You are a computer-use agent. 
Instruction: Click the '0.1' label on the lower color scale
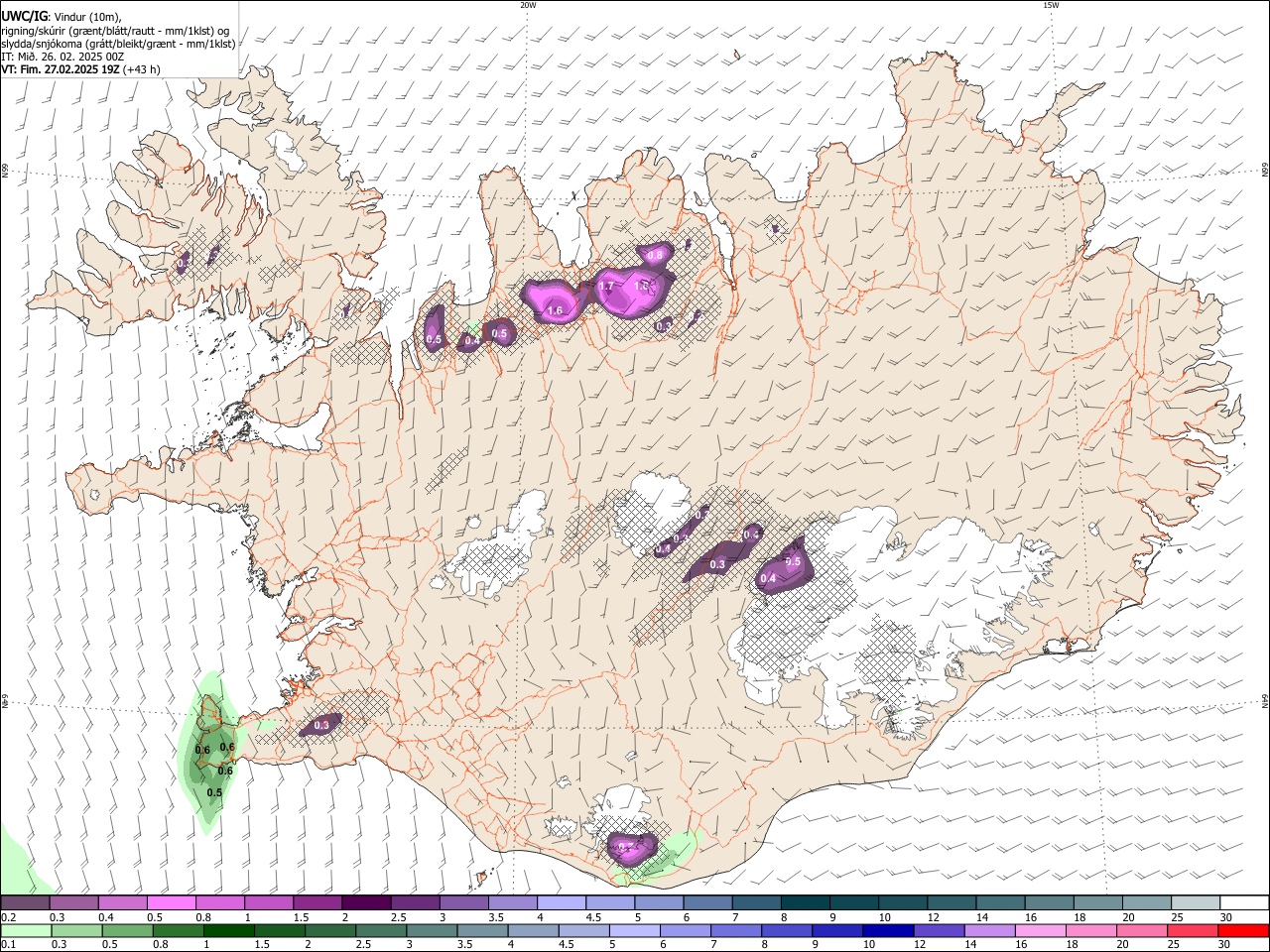(x=8, y=944)
